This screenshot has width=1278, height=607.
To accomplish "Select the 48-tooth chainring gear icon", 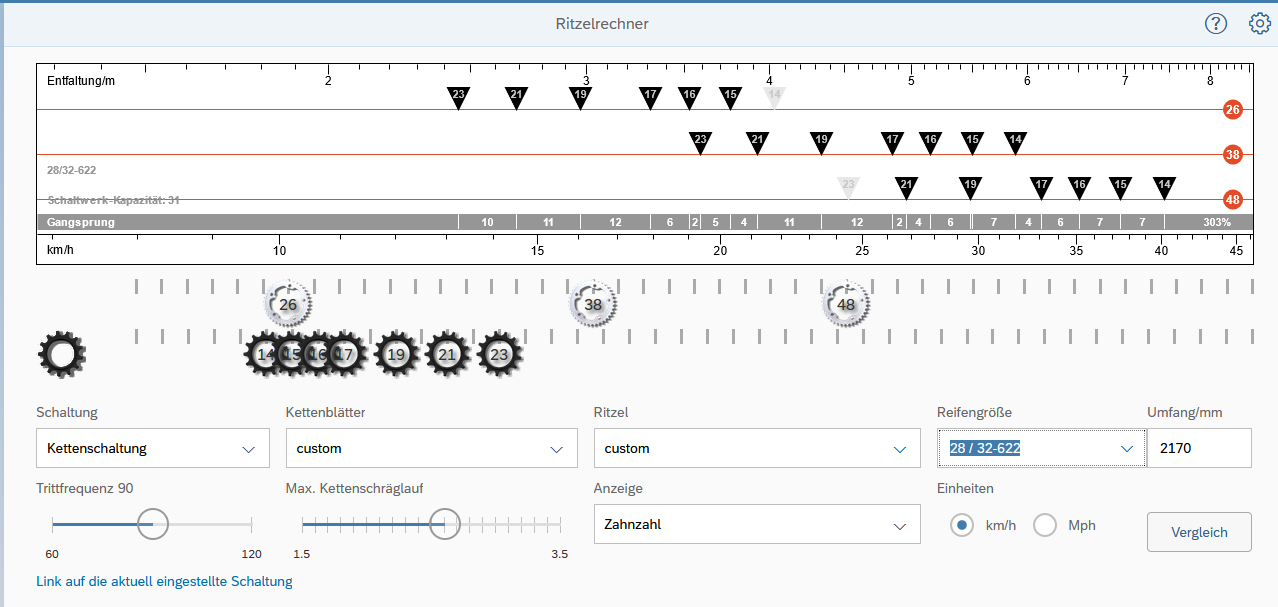I will pos(846,304).
